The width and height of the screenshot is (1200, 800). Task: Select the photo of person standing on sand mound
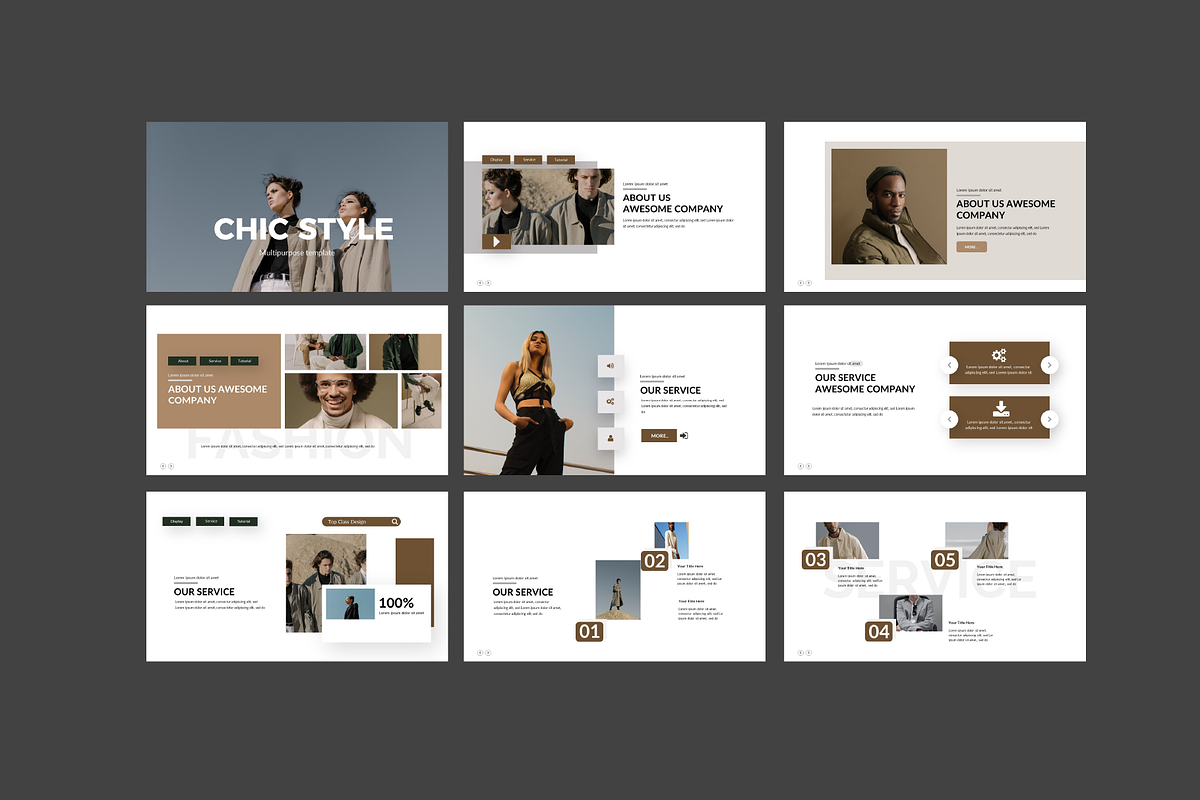click(x=618, y=589)
